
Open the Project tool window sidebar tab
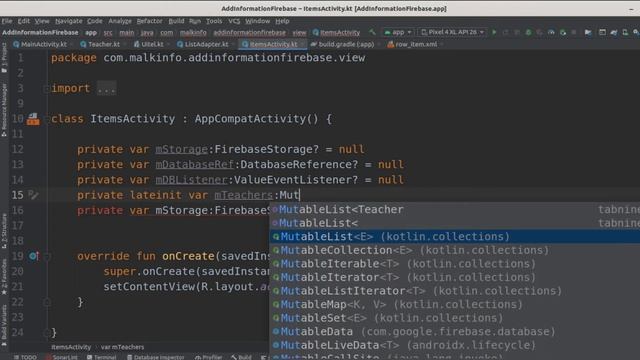4,58
